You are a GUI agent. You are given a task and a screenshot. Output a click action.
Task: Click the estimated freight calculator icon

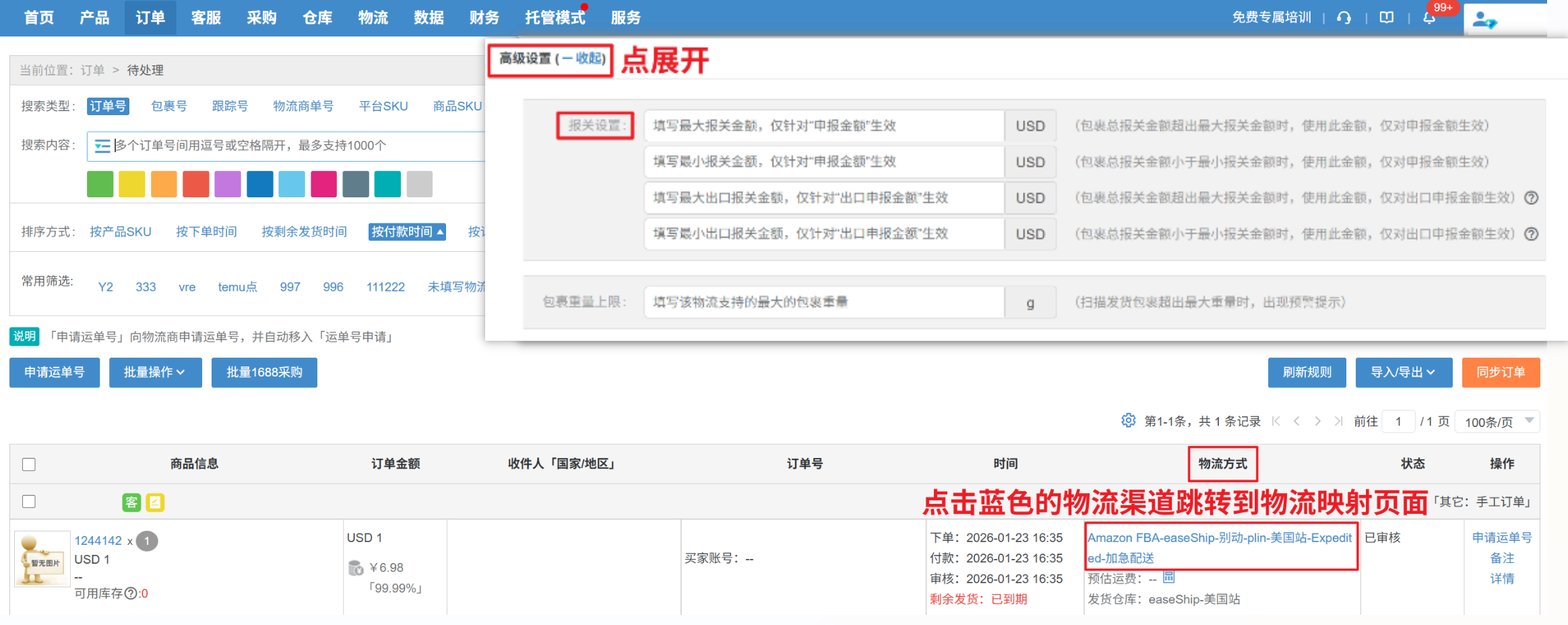coord(1169,577)
